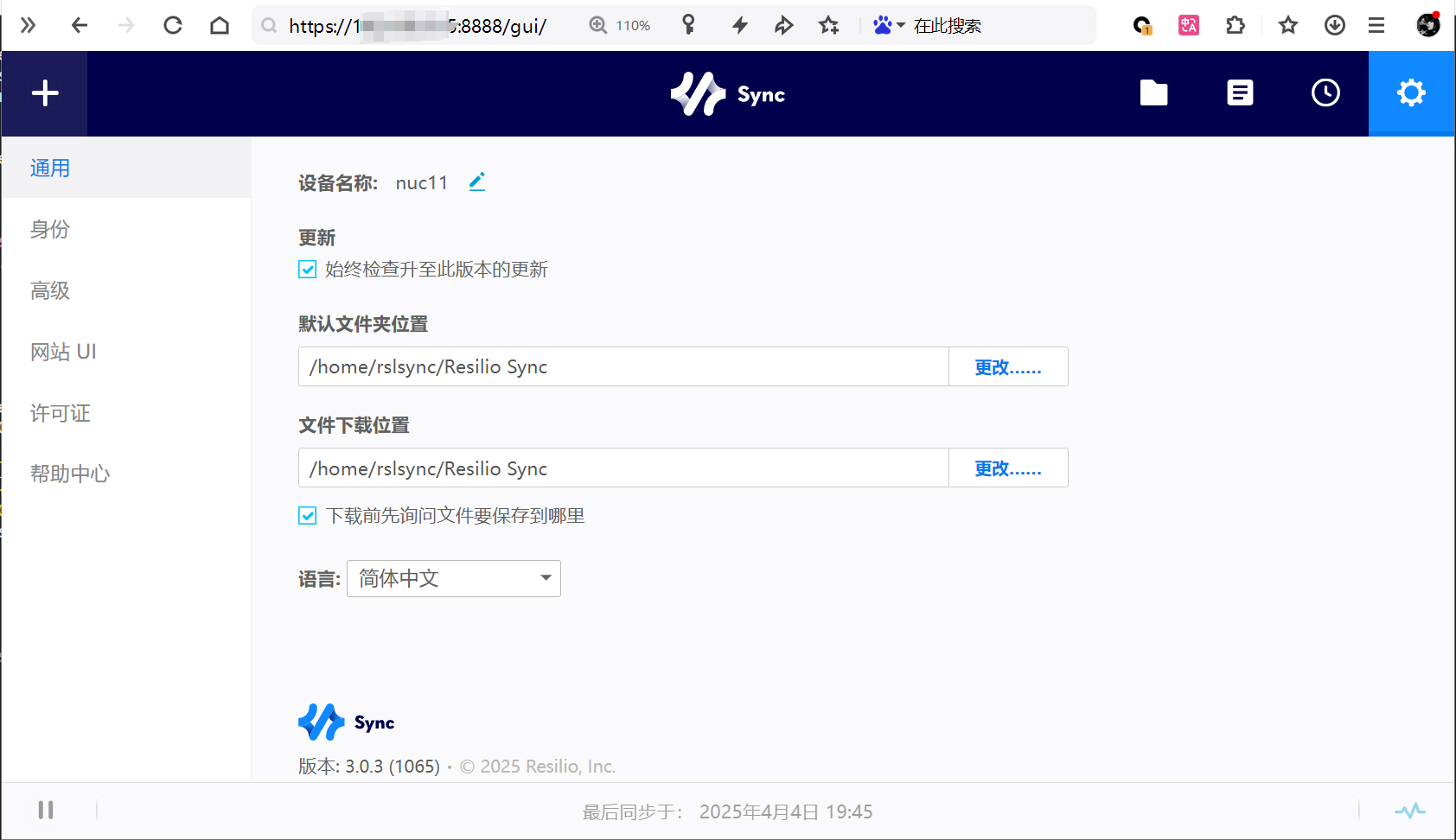
Task: Click the 110% zoom indicator
Action: tap(620, 26)
